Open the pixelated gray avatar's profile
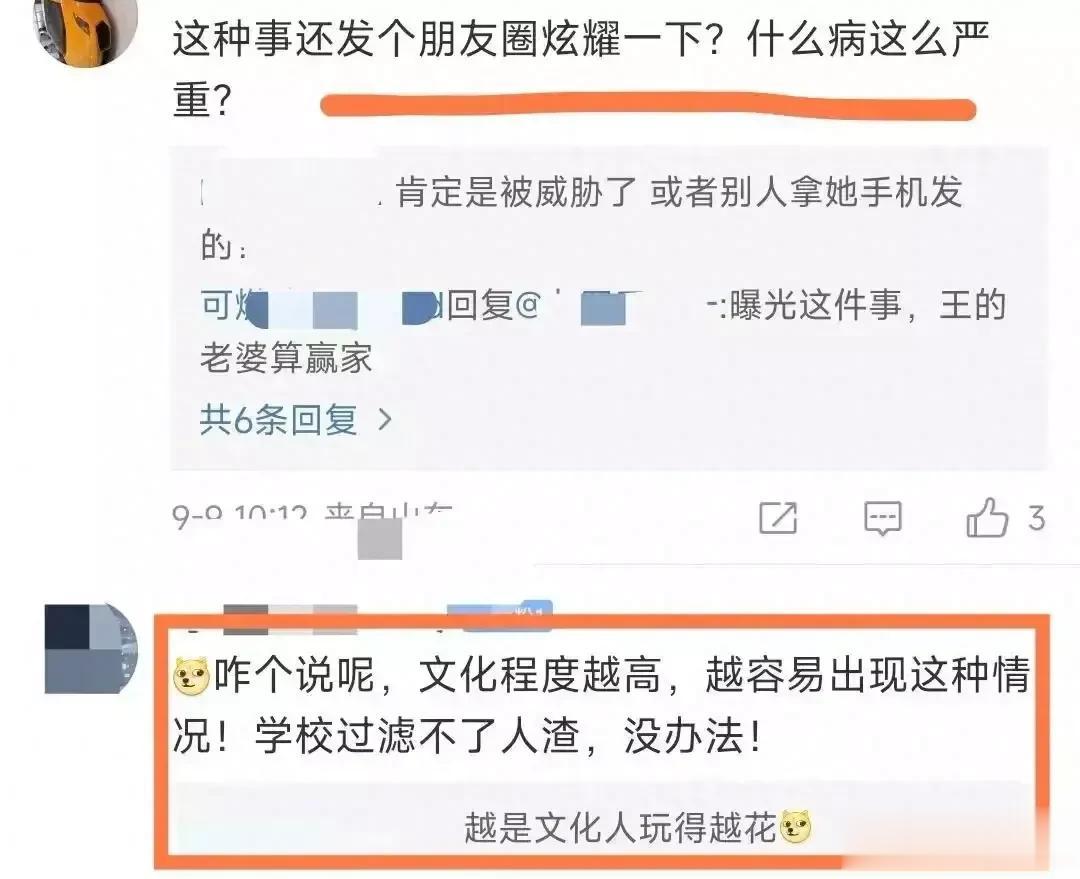The width and height of the screenshot is (1080, 879). point(91,648)
